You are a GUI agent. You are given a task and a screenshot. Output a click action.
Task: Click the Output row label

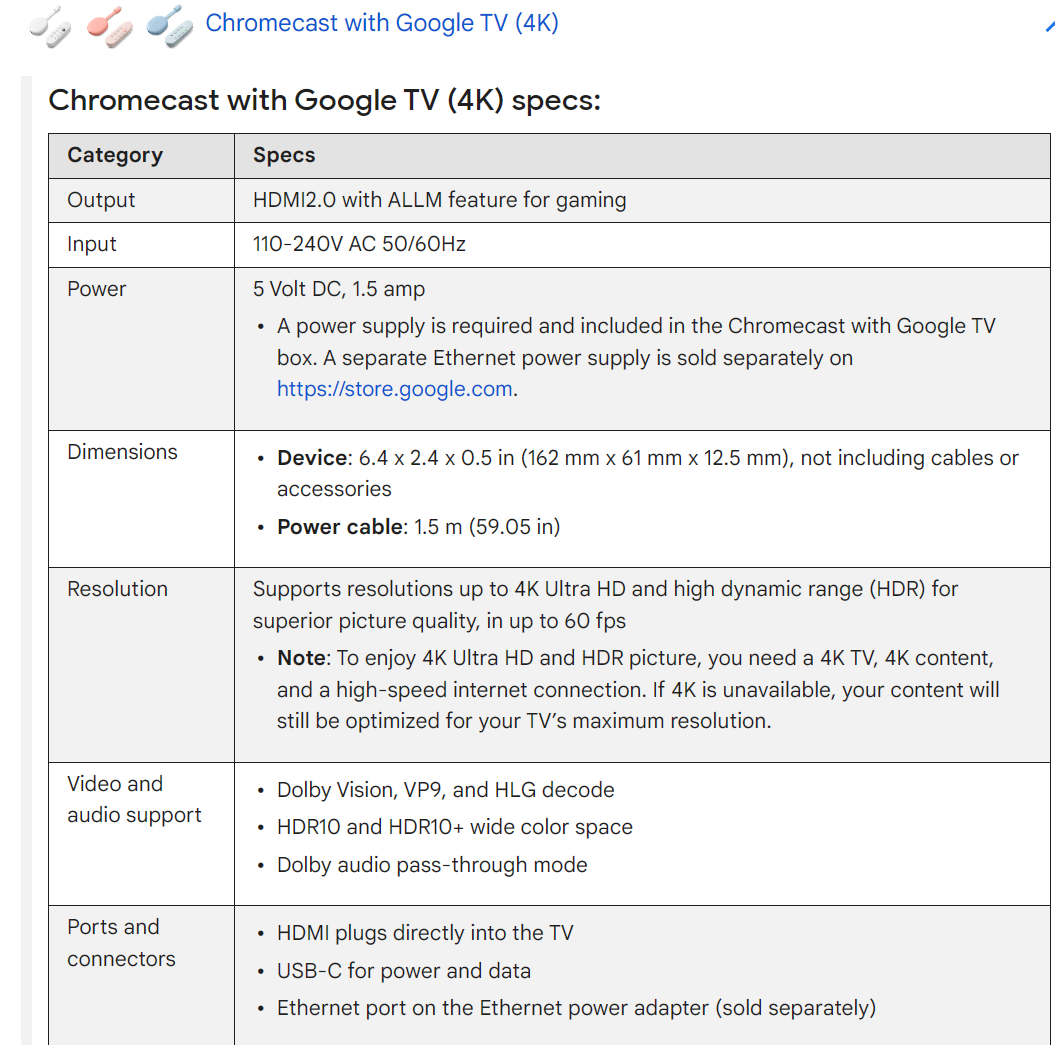[101, 200]
